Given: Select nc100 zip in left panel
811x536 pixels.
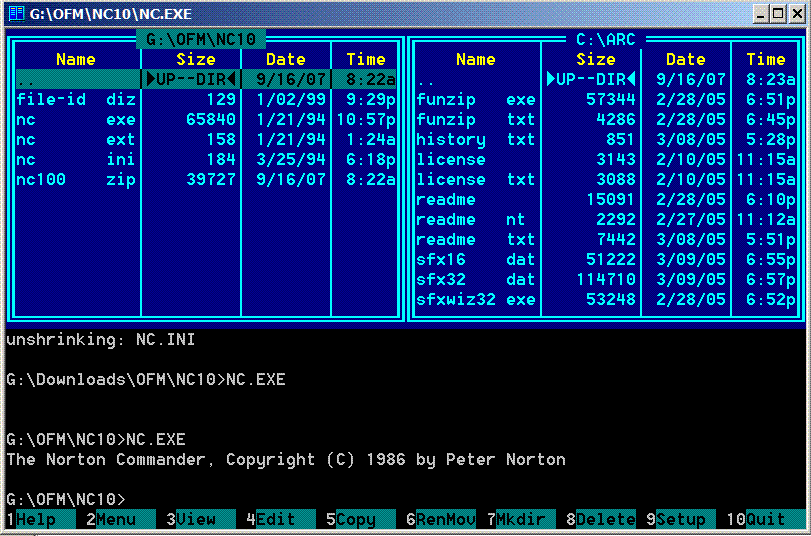Looking at the screenshot, I should pyautogui.click(x=76, y=180).
